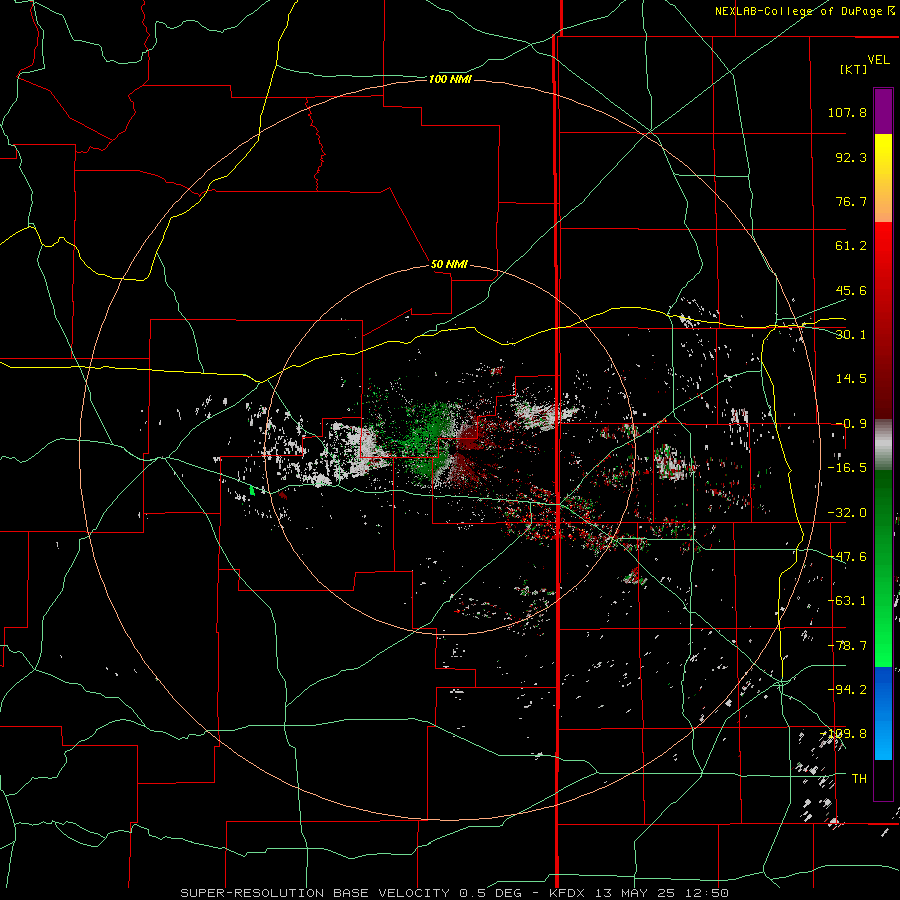Viewport: 900px width, 900px height.
Task: Select the [KT] units label
Action: coord(854,69)
